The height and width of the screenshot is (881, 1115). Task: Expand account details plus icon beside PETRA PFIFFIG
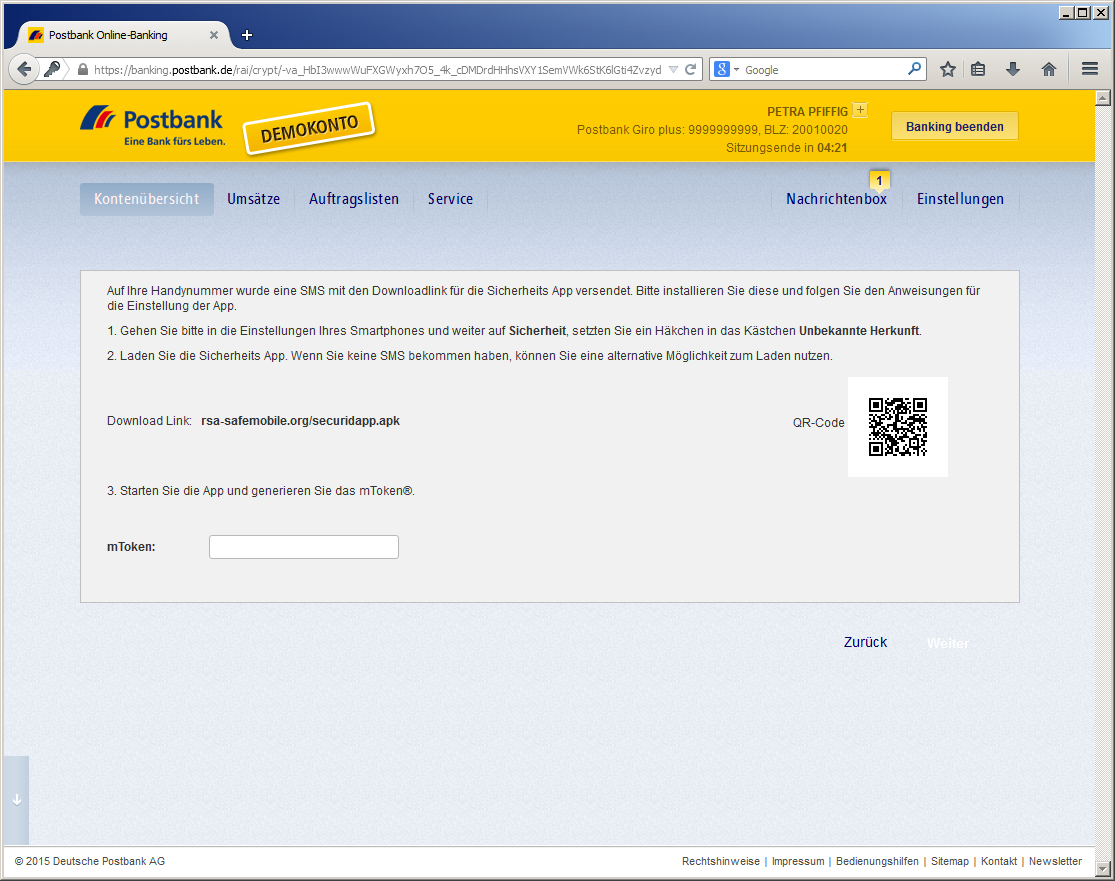(860, 110)
